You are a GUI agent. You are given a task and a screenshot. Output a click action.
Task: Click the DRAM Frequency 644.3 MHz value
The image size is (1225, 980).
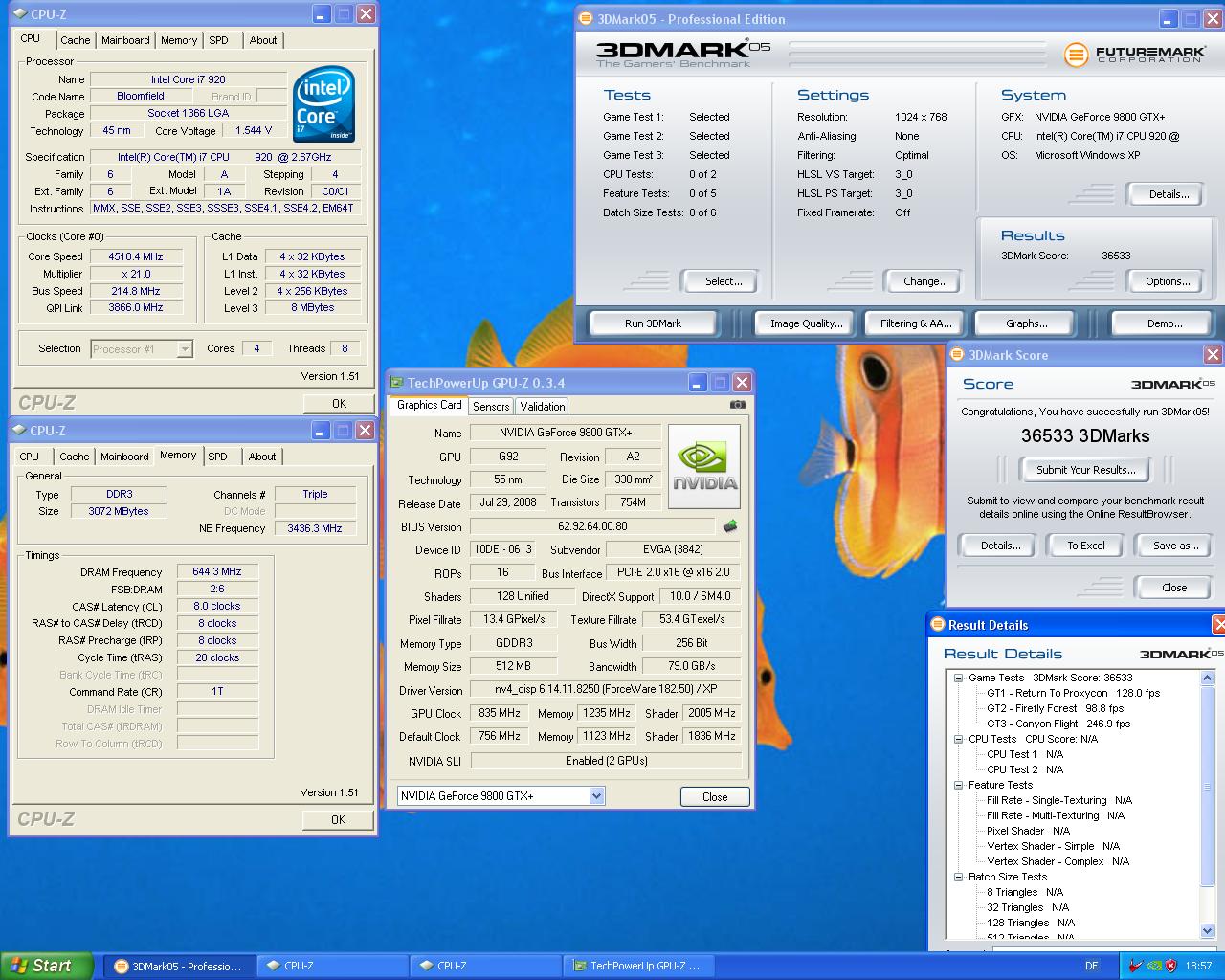[x=217, y=572]
